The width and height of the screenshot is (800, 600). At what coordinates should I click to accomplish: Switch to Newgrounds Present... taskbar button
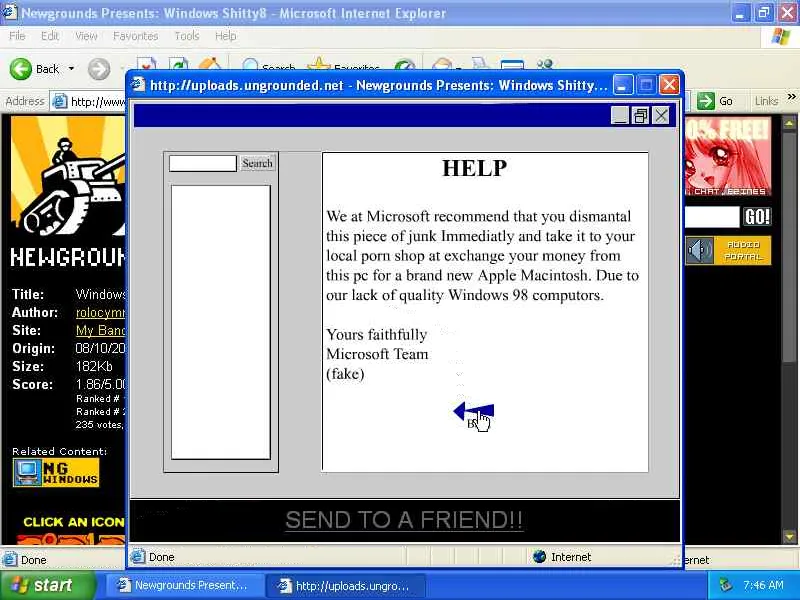[185, 585]
